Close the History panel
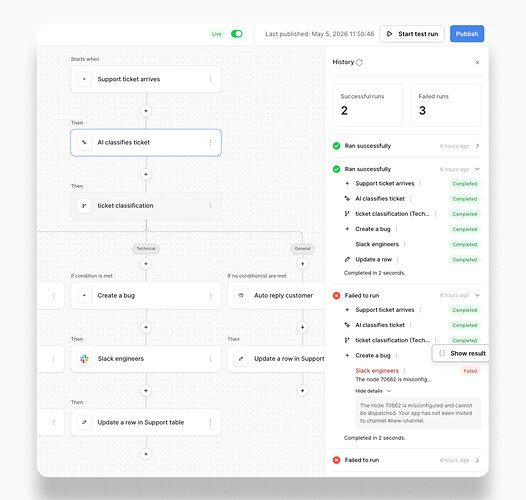 click(x=477, y=62)
